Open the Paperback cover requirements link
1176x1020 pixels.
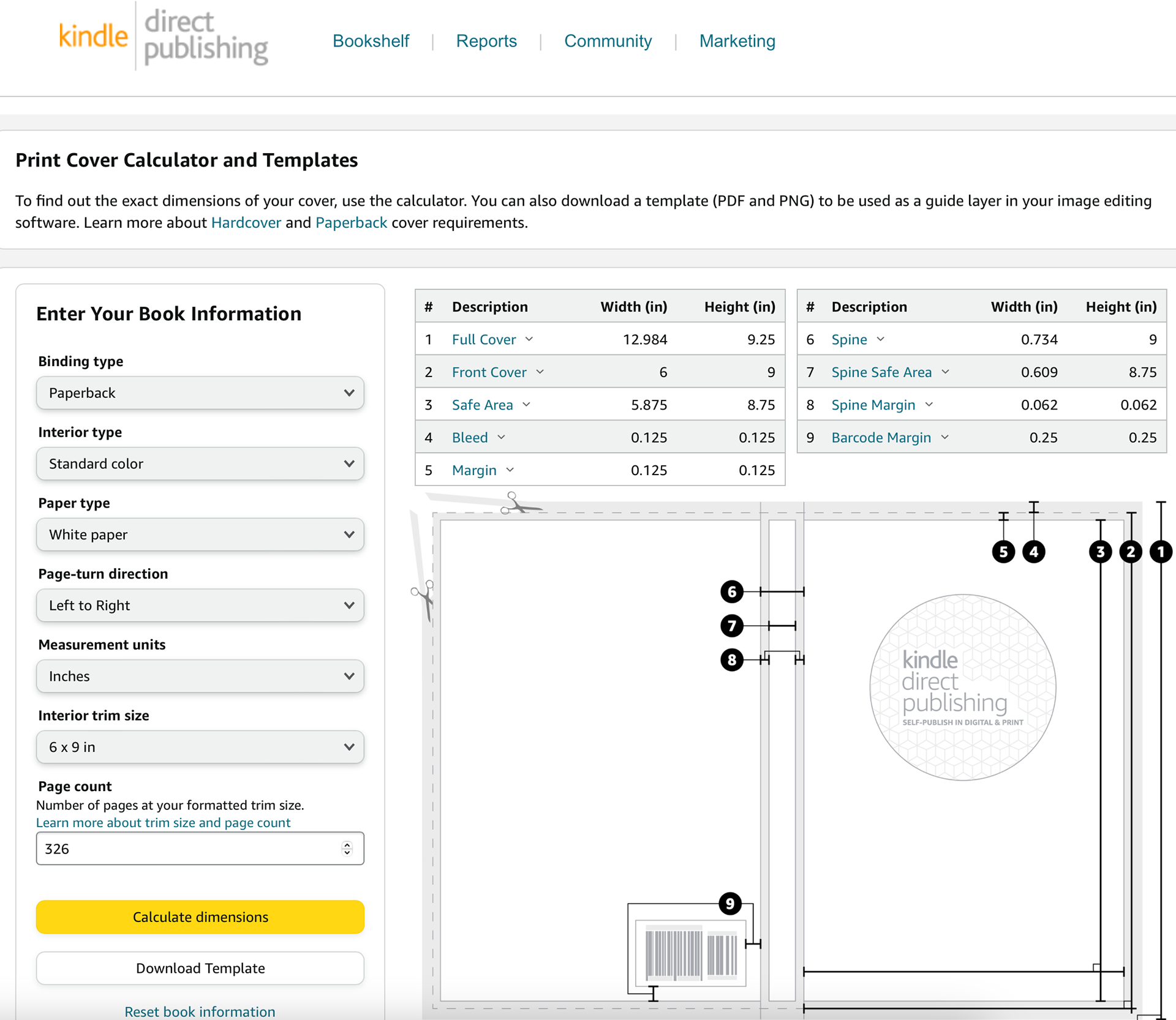click(x=351, y=222)
